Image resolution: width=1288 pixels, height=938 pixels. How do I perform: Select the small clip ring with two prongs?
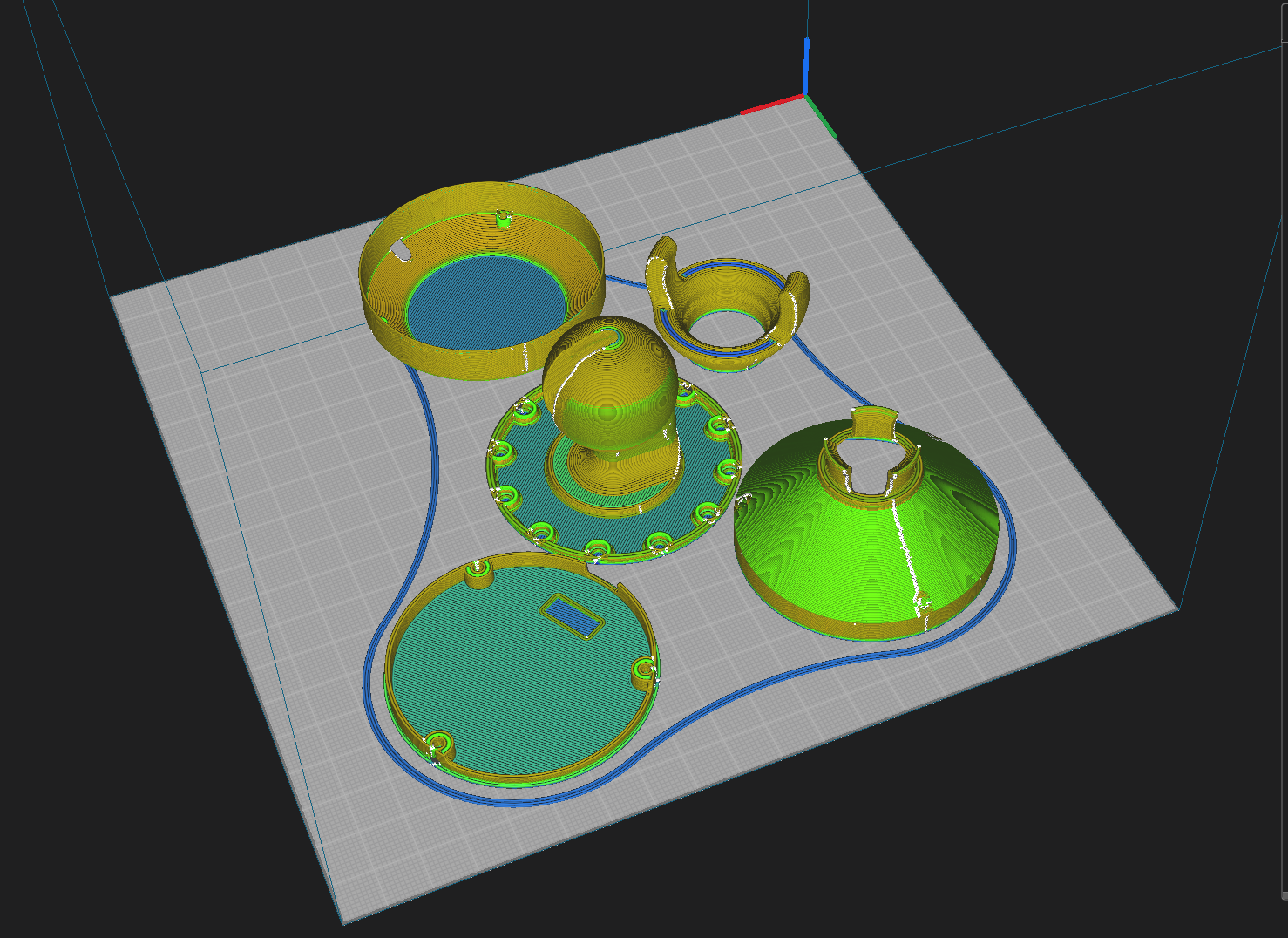click(725, 307)
